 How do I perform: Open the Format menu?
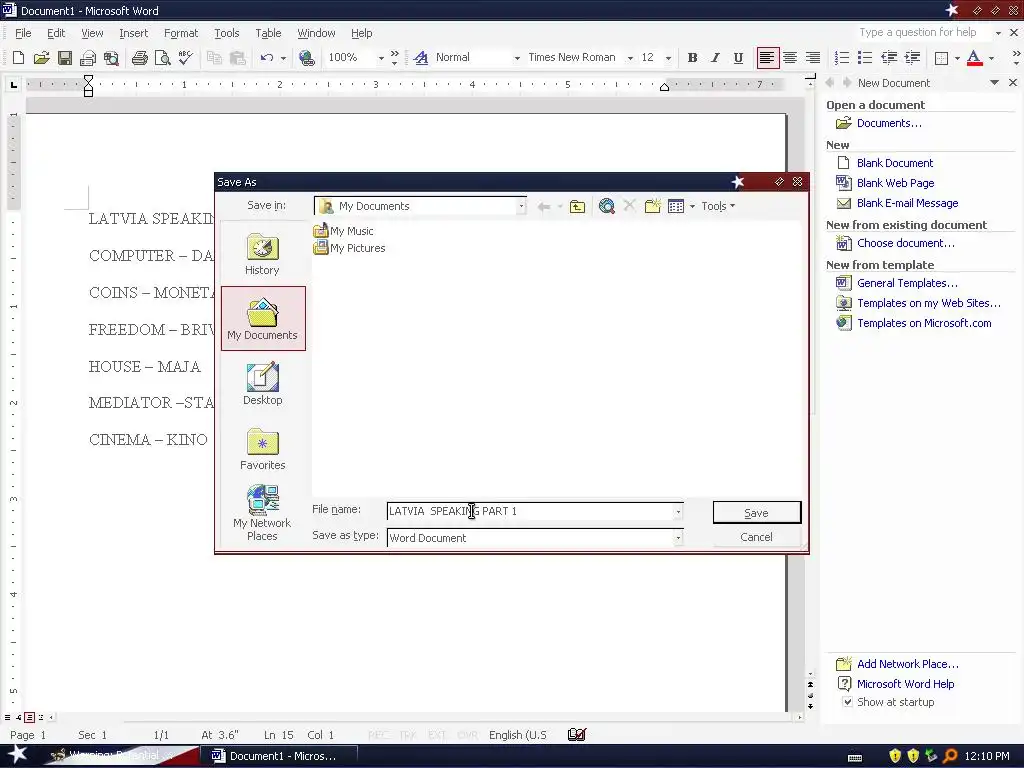[x=181, y=33]
